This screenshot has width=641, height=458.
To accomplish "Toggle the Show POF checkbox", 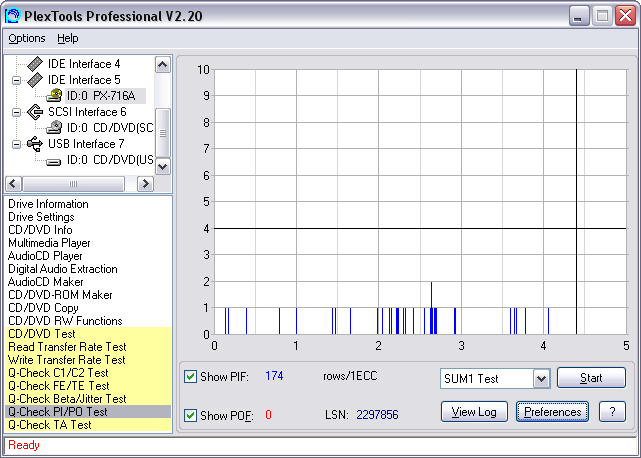I will click(x=190, y=415).
